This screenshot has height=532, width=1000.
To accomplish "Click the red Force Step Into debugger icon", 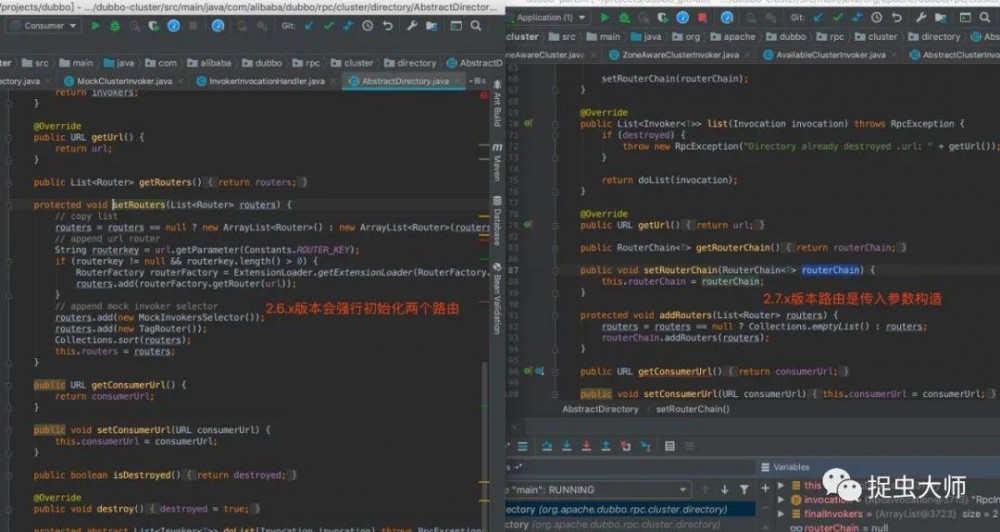I will (x=586, y=446).
